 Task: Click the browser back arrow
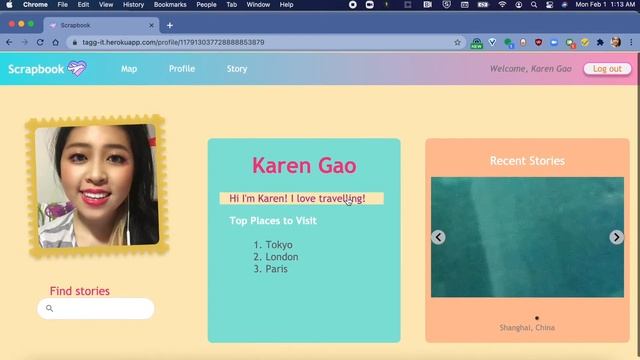click(x=9, y=42)
